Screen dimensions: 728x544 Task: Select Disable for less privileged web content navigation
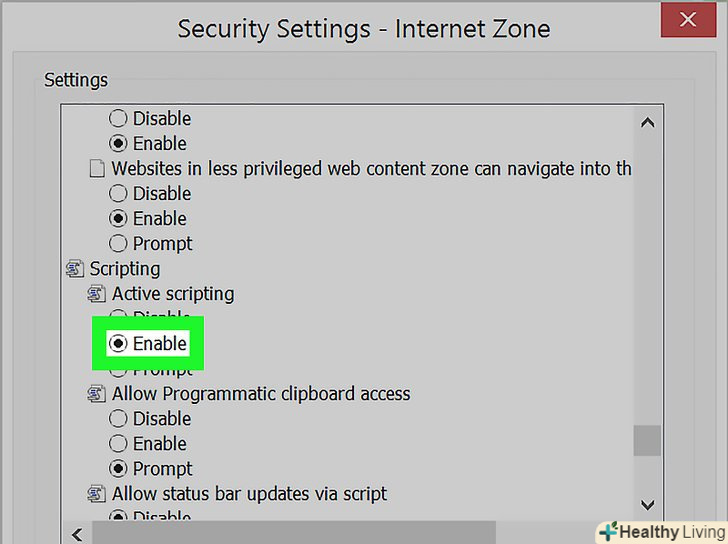click(x=118, y=194)
